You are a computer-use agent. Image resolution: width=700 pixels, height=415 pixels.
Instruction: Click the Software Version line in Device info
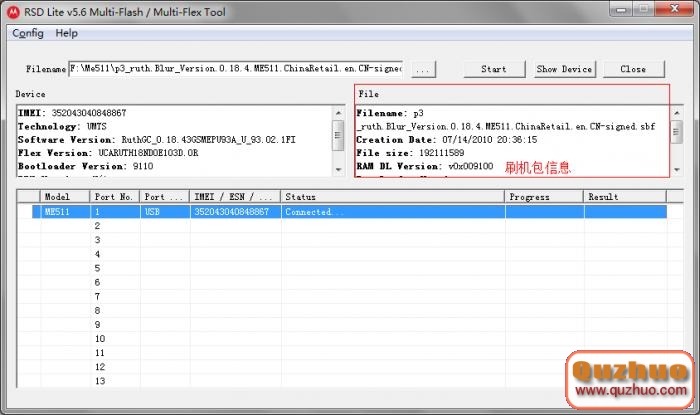(x=157, y=140)
